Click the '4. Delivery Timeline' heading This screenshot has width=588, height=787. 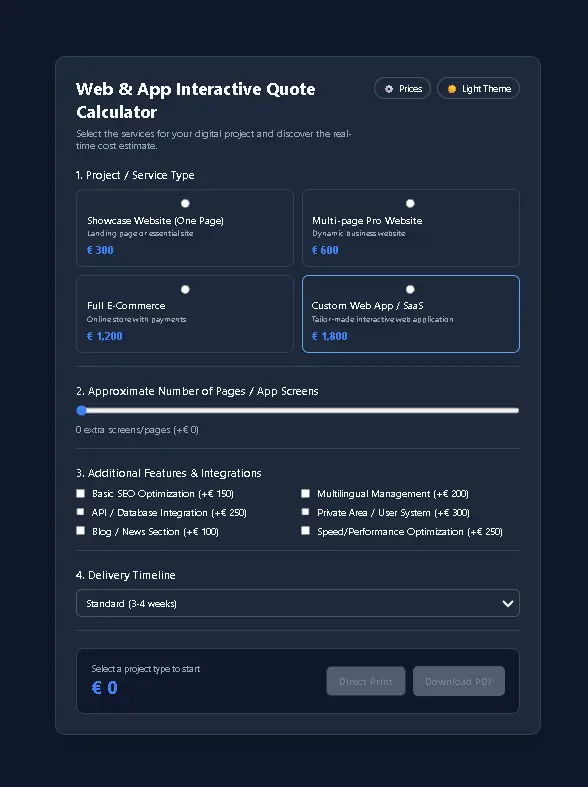(x=125, y=575)
